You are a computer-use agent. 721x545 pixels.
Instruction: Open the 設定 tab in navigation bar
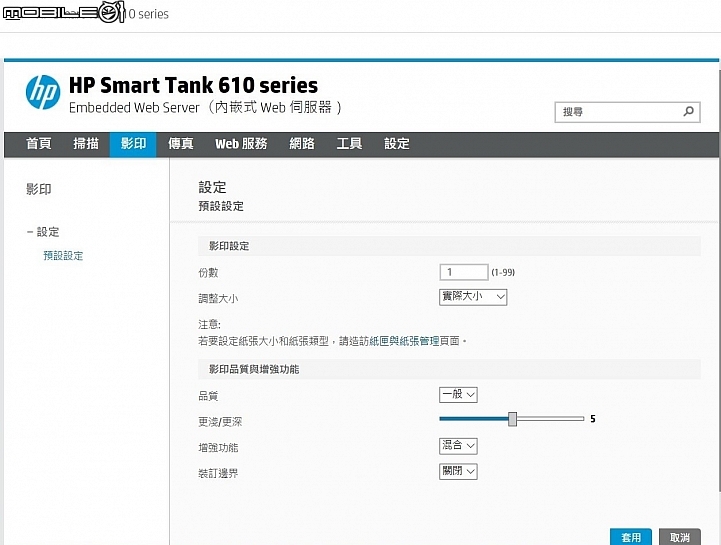[396, 144]
